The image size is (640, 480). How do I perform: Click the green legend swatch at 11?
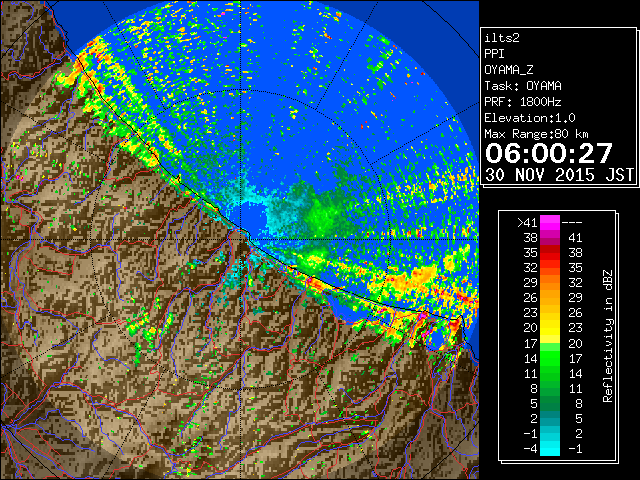pos(550,373)
